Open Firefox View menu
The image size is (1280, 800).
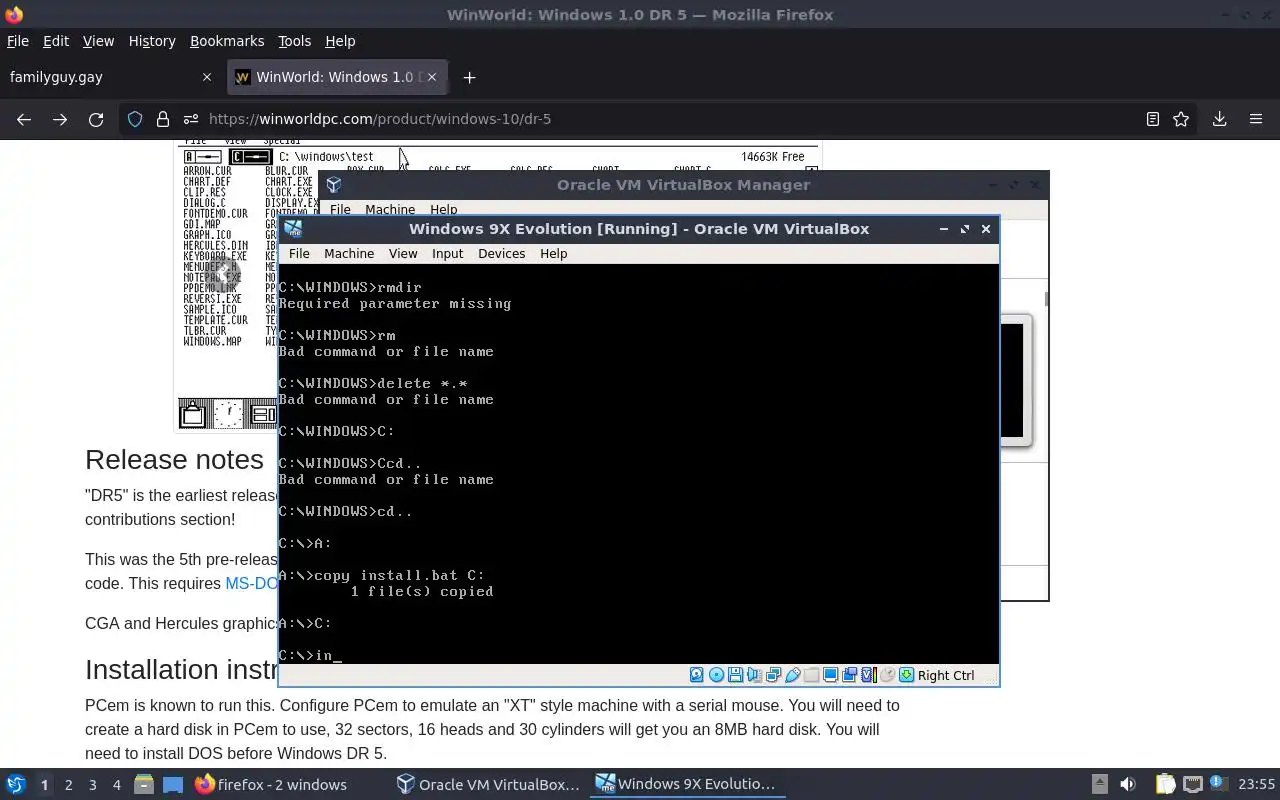(x=98, y=41)
